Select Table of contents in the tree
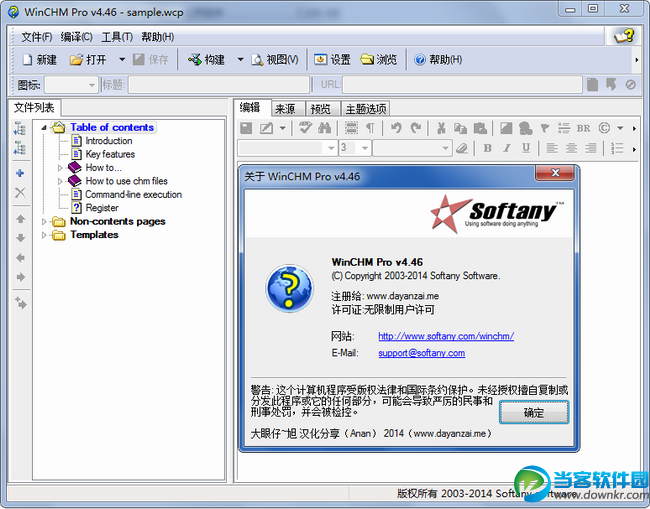The image size is (650, 509). click(112, 127)
